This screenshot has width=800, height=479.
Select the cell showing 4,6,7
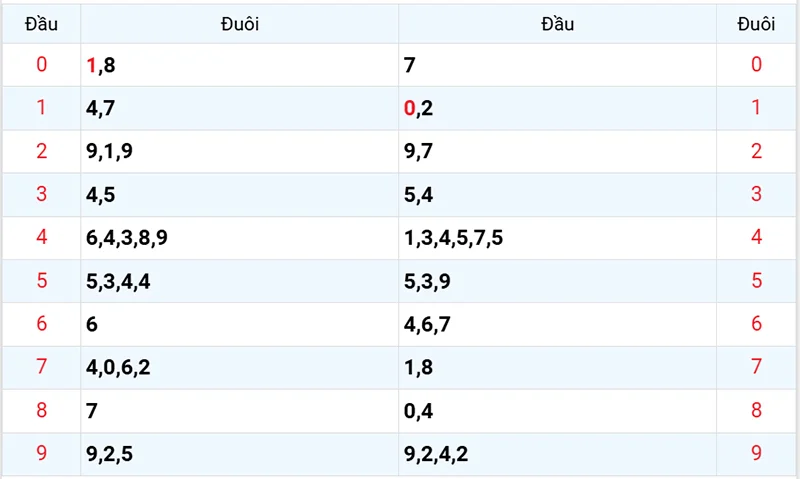point(427,324)
